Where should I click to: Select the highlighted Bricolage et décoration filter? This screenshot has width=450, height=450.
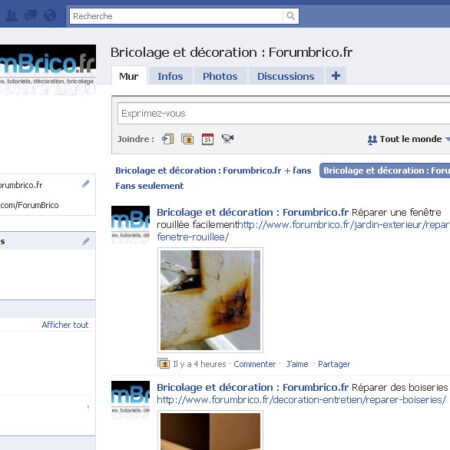(385, 170)
